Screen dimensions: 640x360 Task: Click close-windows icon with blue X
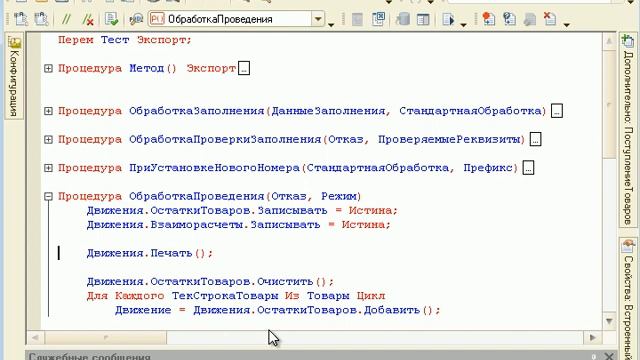(x=378, y=19)
